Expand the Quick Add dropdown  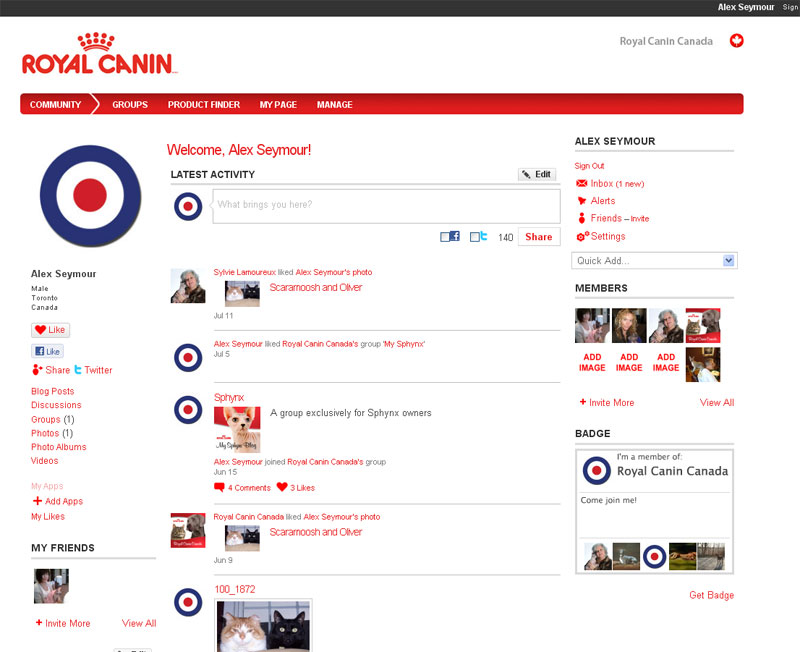(x=728, y=260)
